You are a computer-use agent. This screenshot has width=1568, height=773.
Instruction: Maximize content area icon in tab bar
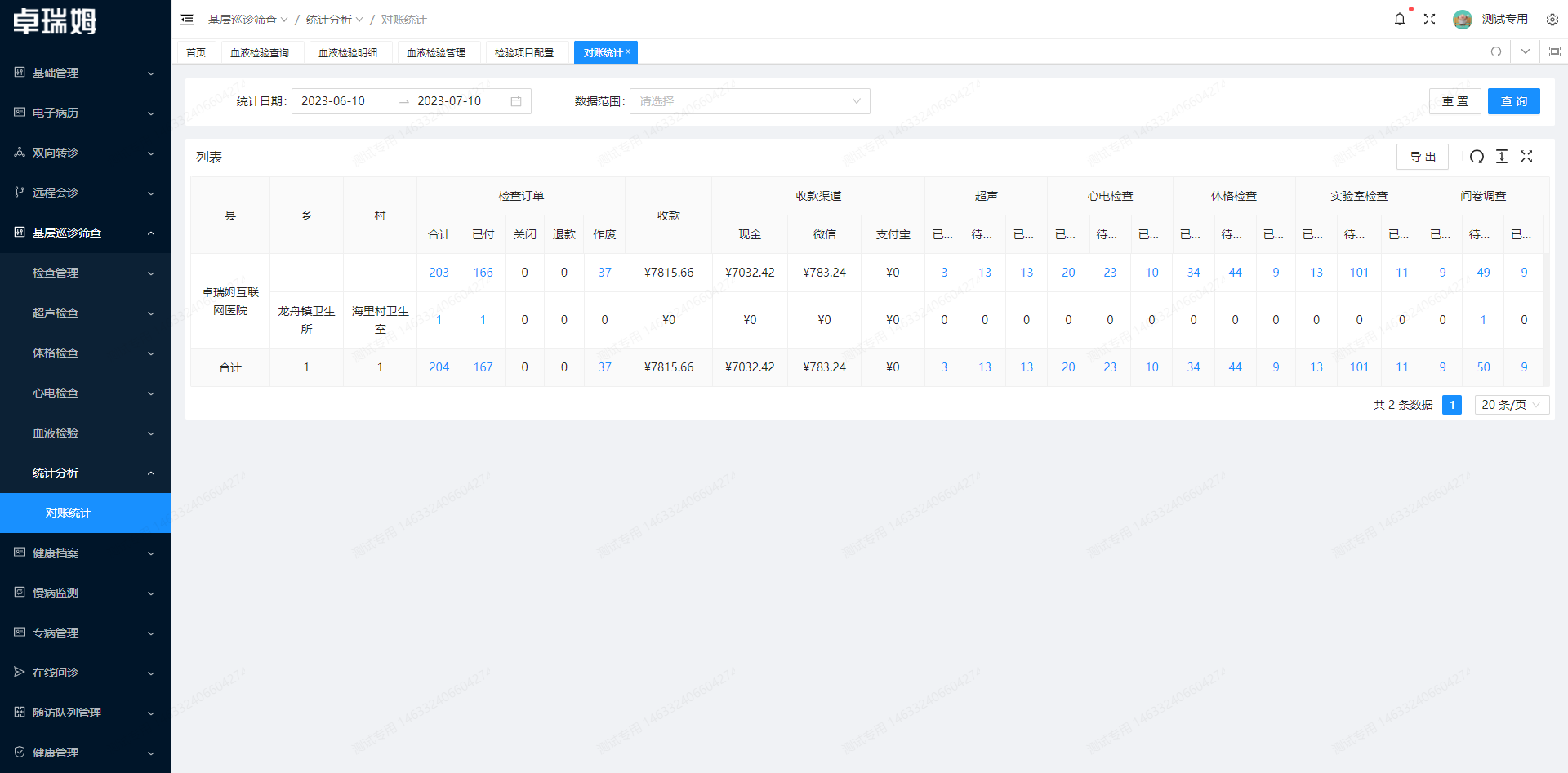tap(1555, 51)
